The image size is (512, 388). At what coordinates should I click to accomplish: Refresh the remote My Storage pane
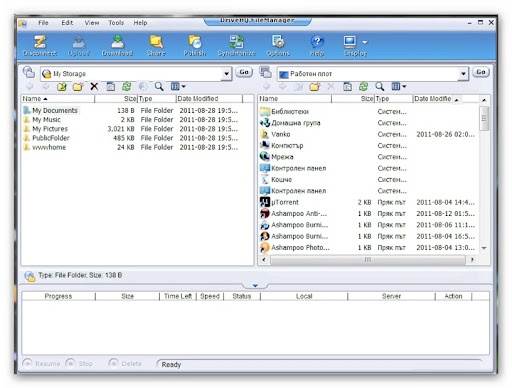tap(127, 87)
